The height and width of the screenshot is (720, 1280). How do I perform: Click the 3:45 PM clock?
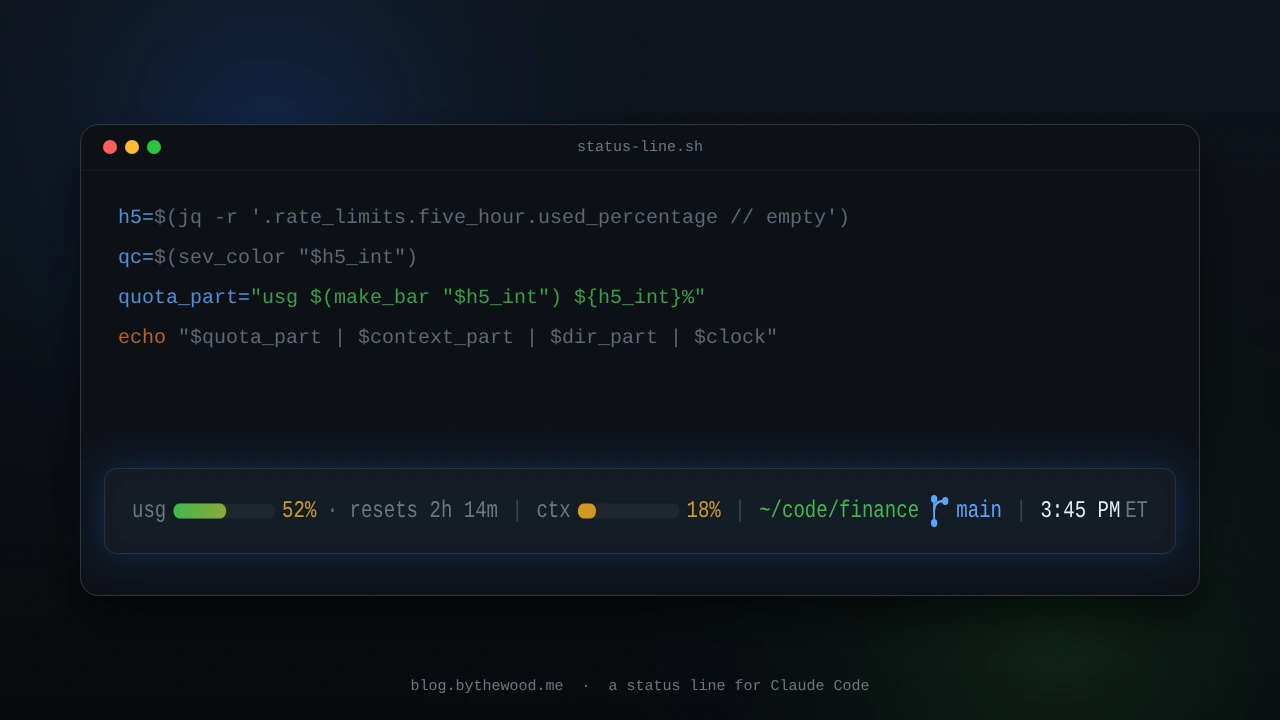tap(1080, 510)
